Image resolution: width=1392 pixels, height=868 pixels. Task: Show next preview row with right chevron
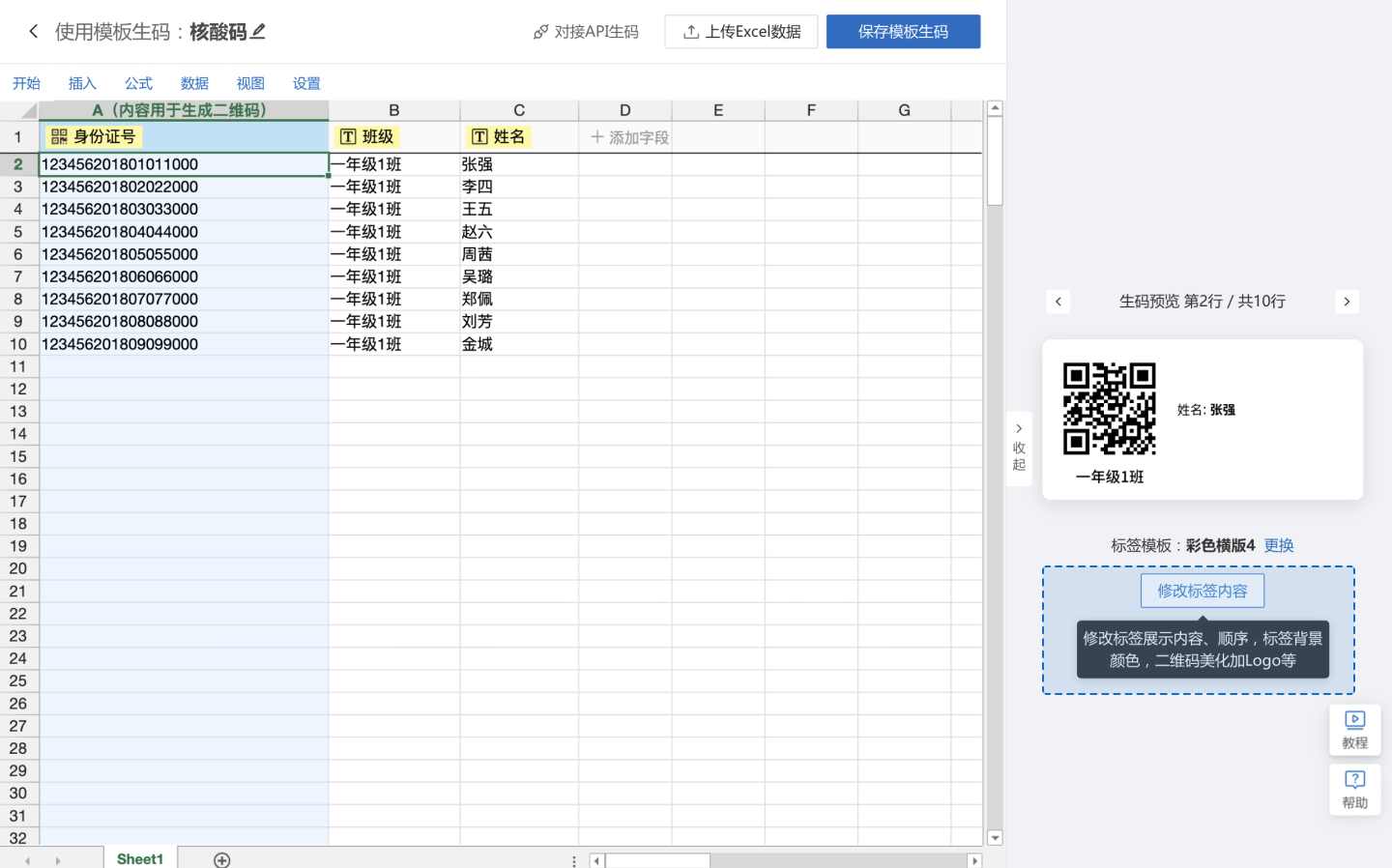pos(1347,302)
